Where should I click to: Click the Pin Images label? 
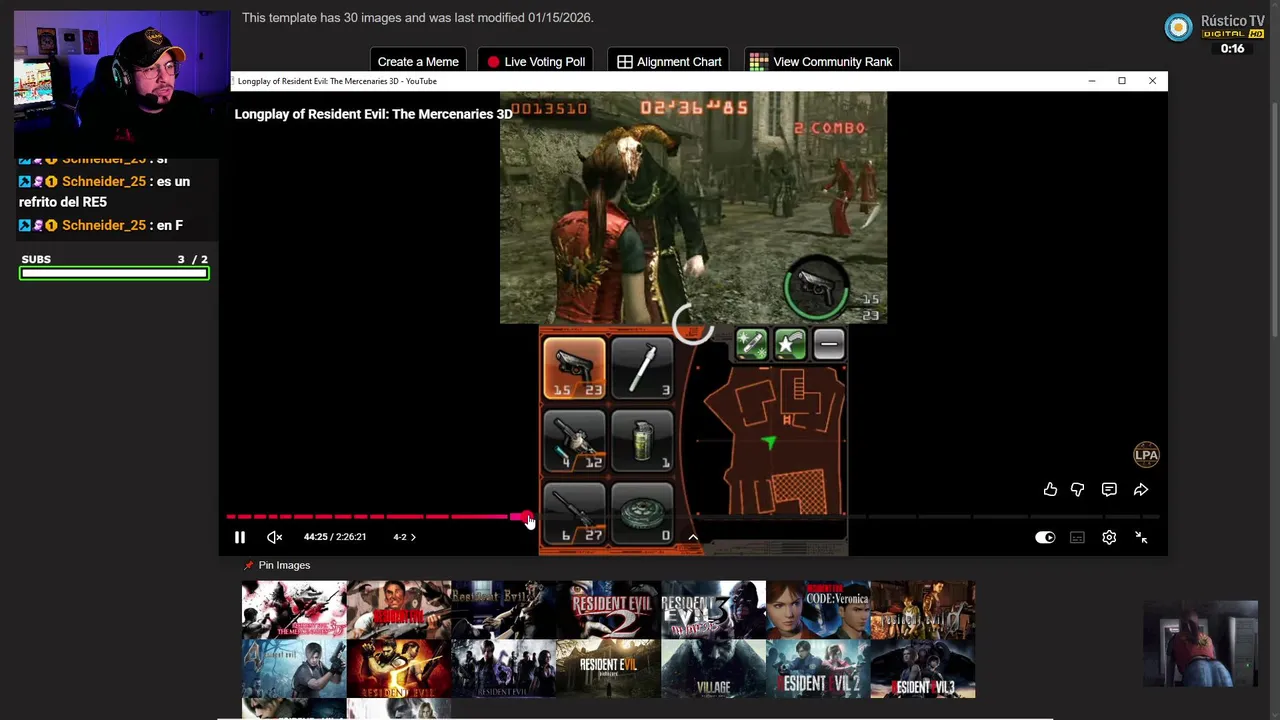[284, 565]
